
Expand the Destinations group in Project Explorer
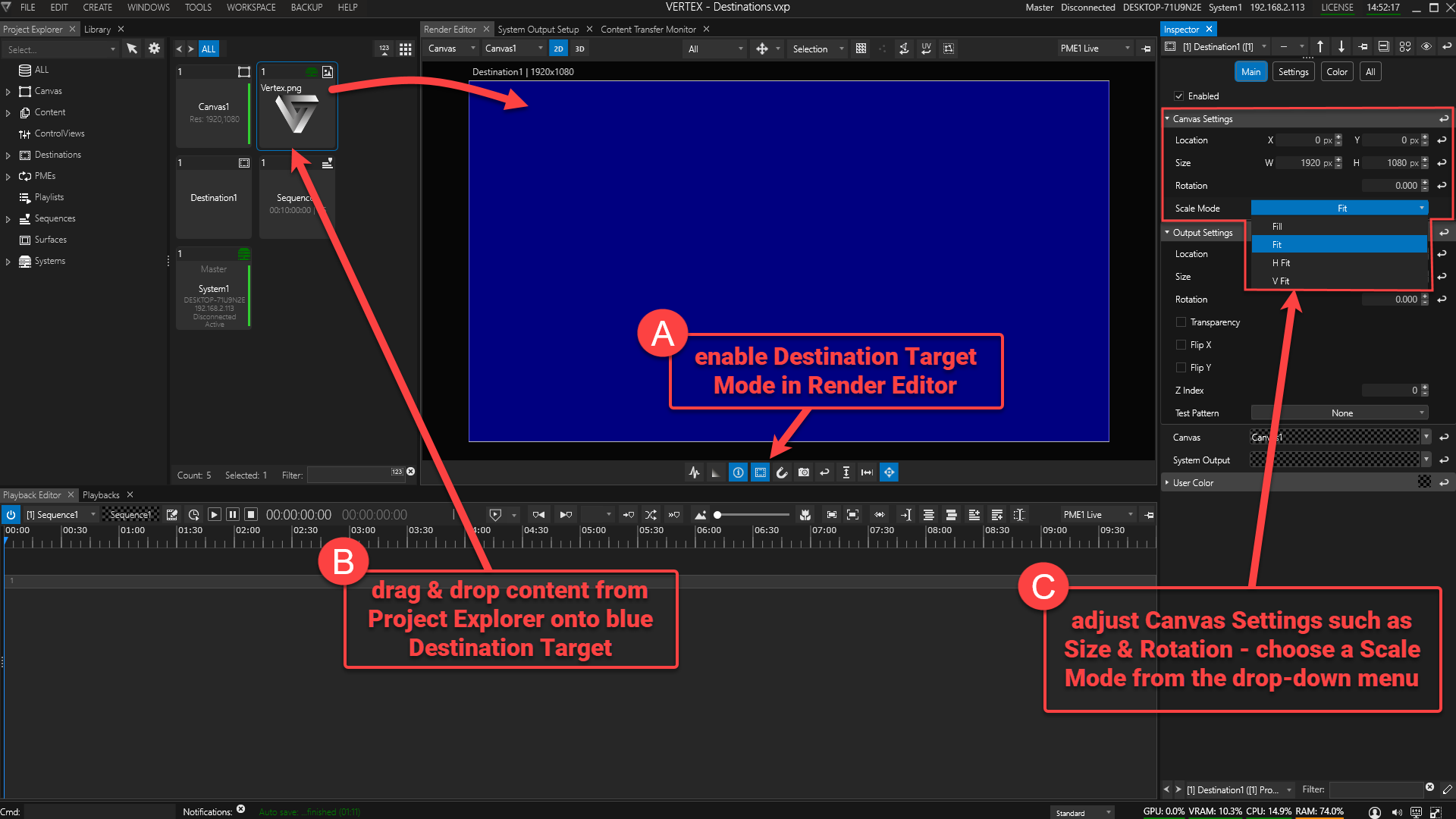click(x=8, y=154)
